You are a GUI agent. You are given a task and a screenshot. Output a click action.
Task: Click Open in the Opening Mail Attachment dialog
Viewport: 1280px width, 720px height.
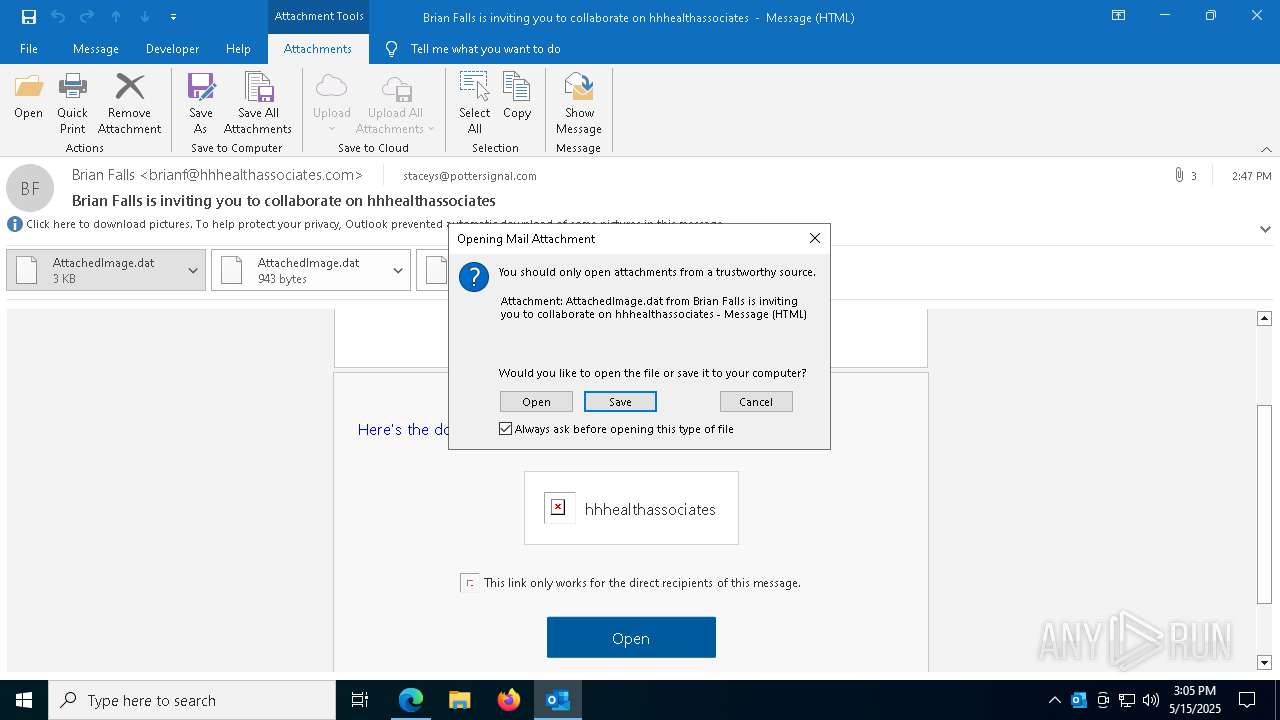point(536,401)
